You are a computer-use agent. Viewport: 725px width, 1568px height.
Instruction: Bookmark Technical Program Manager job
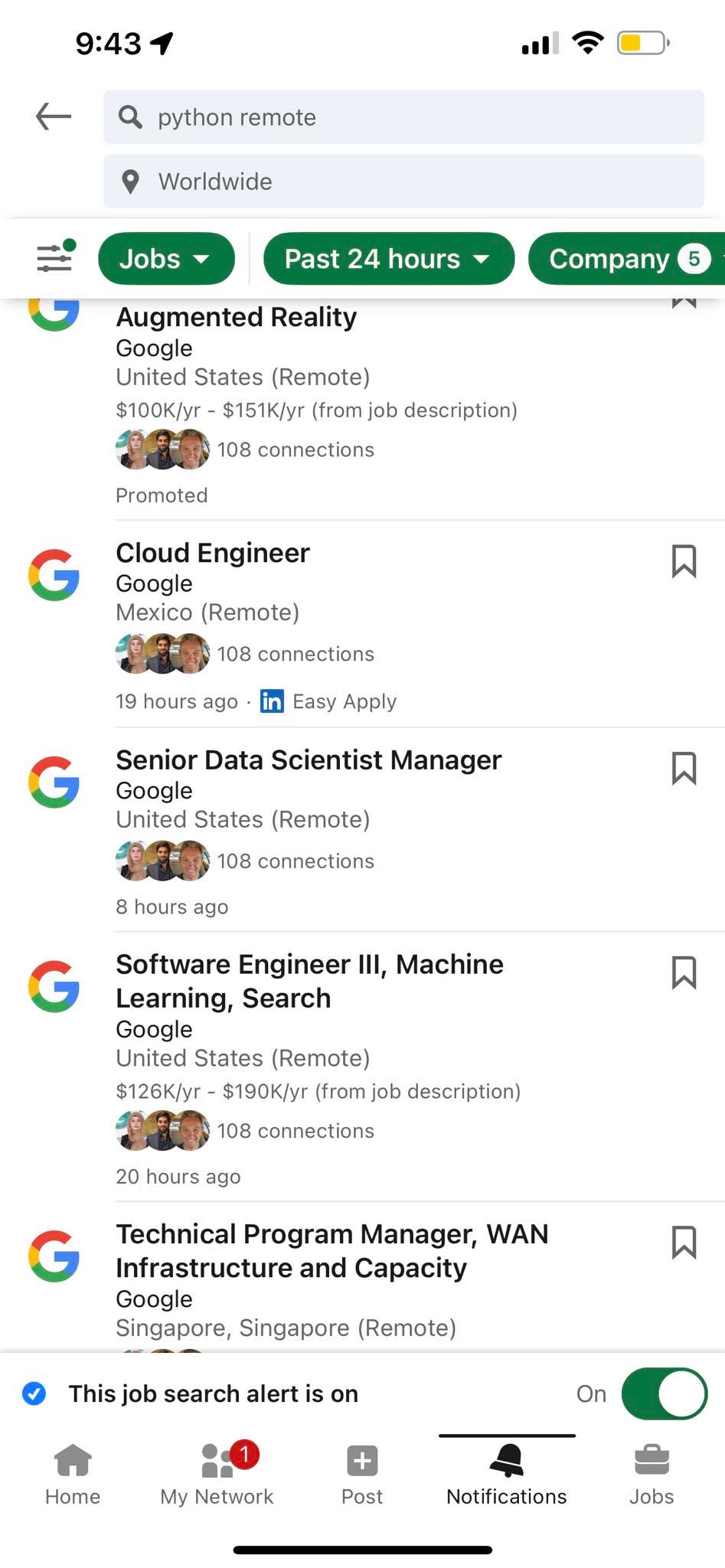[684, 1242]
